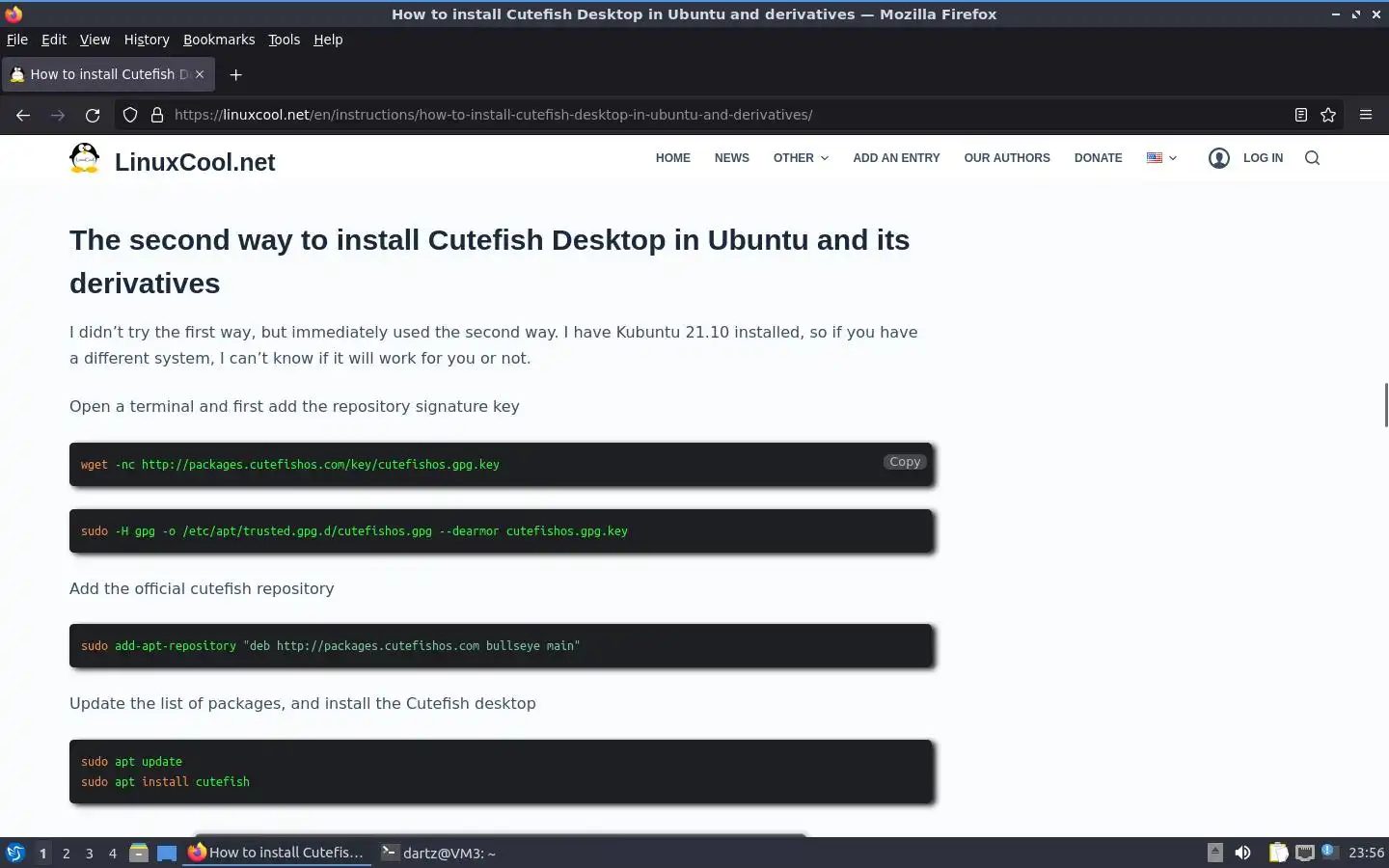Open the Tools menu
1389x868 pixels.
[x=284, y=40]
